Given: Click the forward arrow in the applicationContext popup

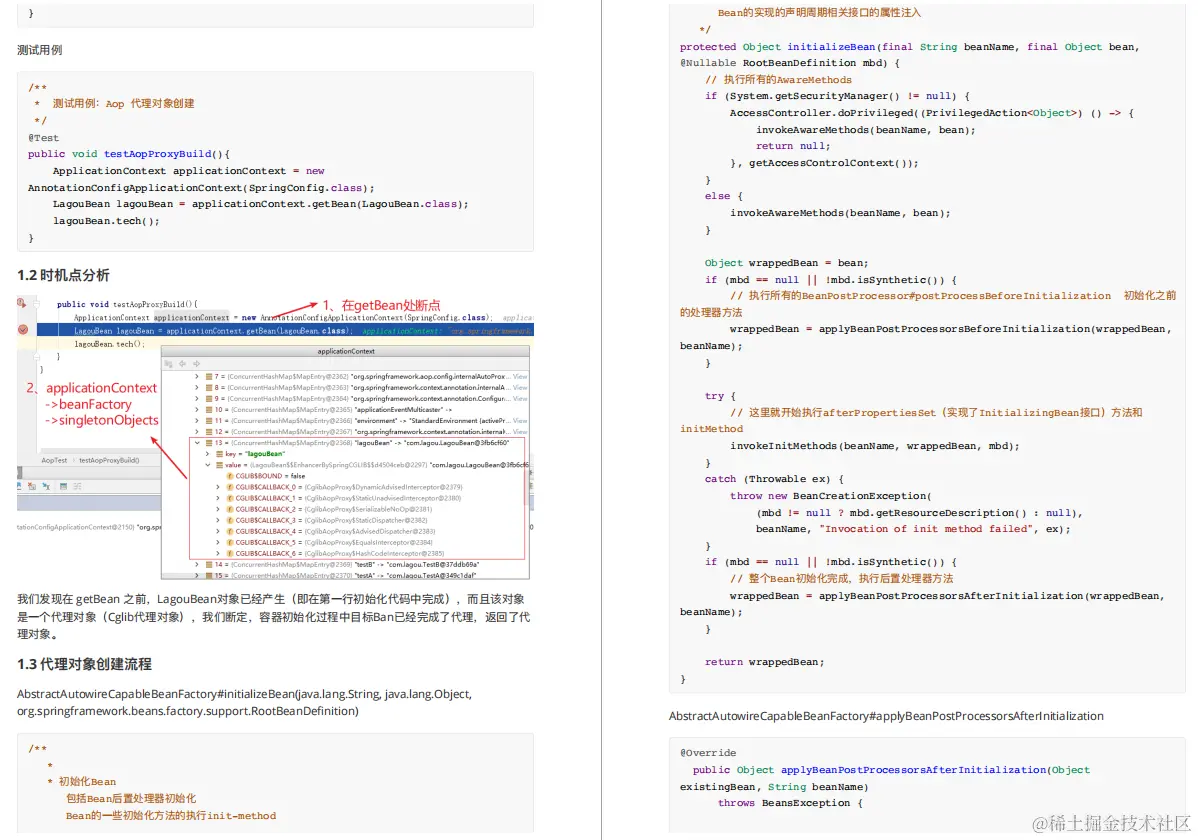Looking at the screenshot, I should pos(196,364).
